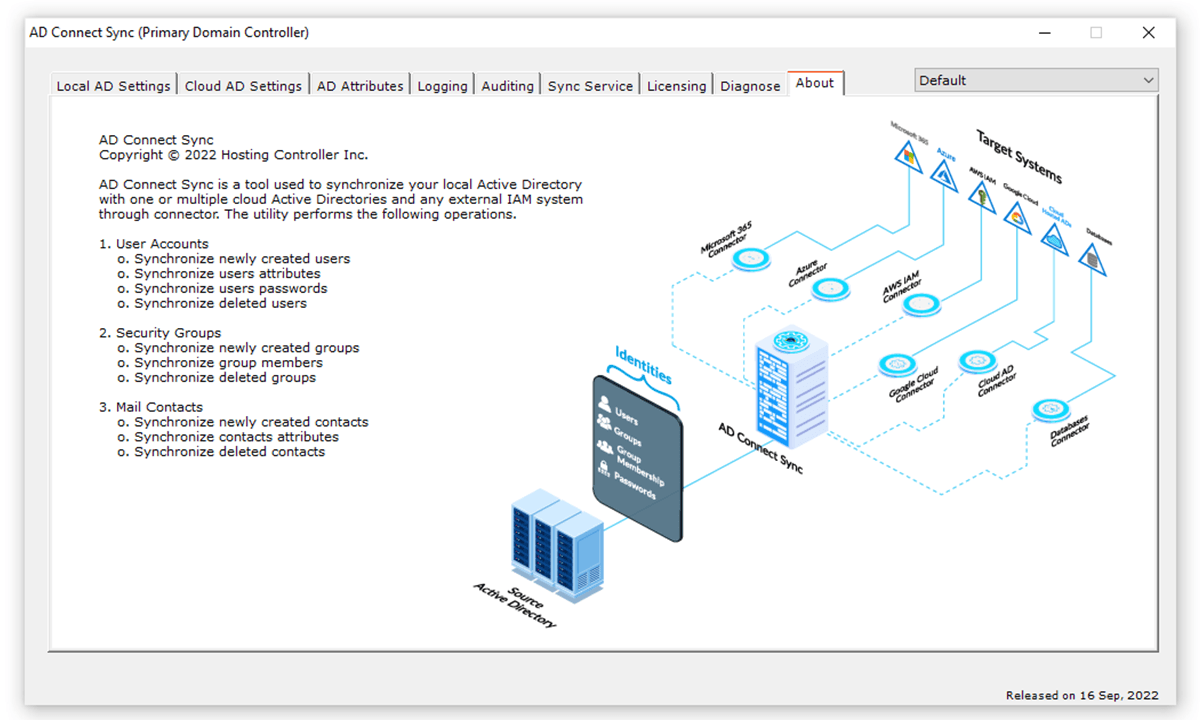Click the Azure target system triangle icon
This screenshot has width=1200, height=720.
tap(944, 174)
